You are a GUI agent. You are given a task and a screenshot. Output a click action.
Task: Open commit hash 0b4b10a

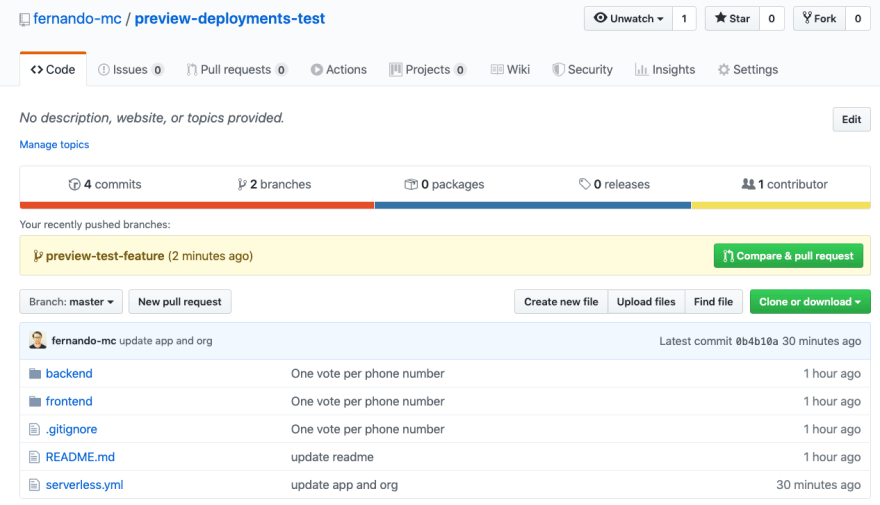(x=757, y=341)
